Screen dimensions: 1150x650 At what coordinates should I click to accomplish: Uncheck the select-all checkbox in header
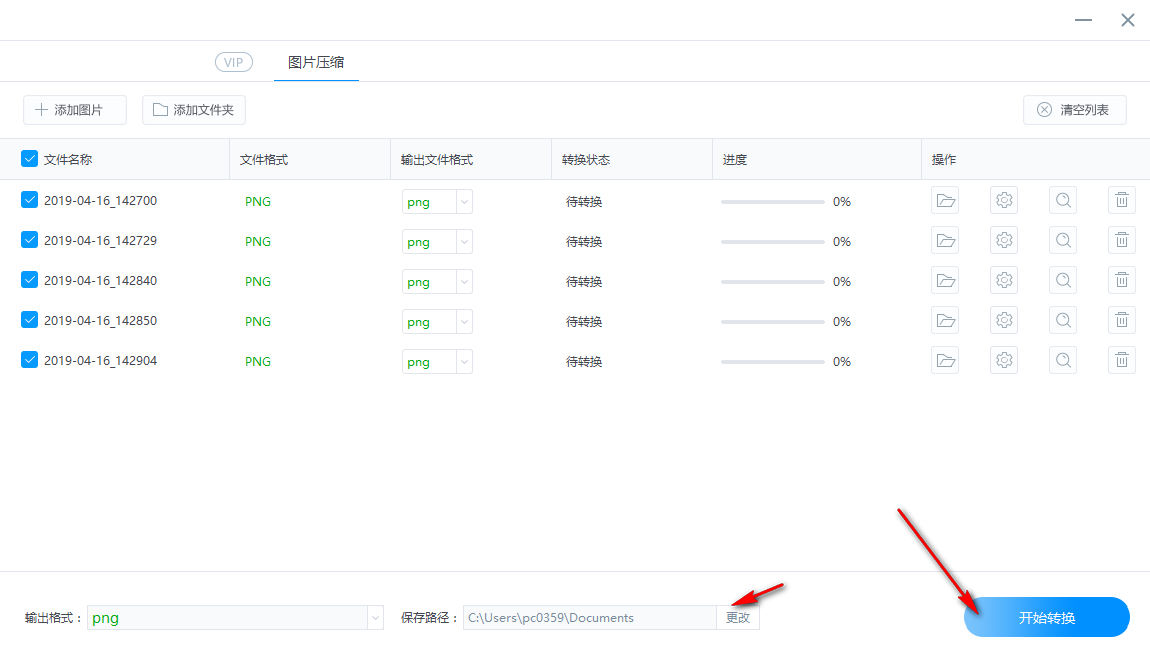tap(29, 158)
